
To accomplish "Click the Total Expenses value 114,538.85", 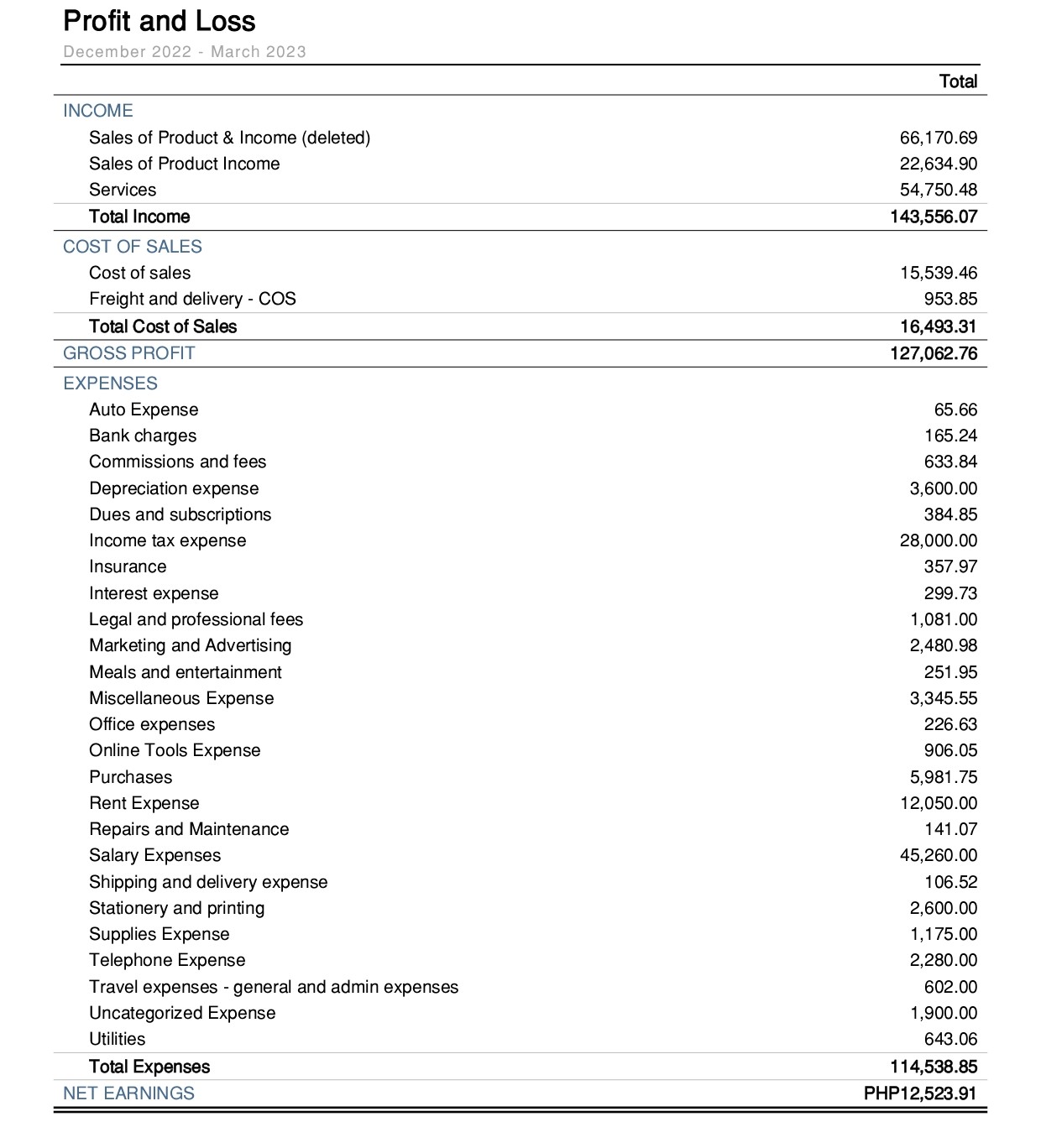I will 934,1067.
